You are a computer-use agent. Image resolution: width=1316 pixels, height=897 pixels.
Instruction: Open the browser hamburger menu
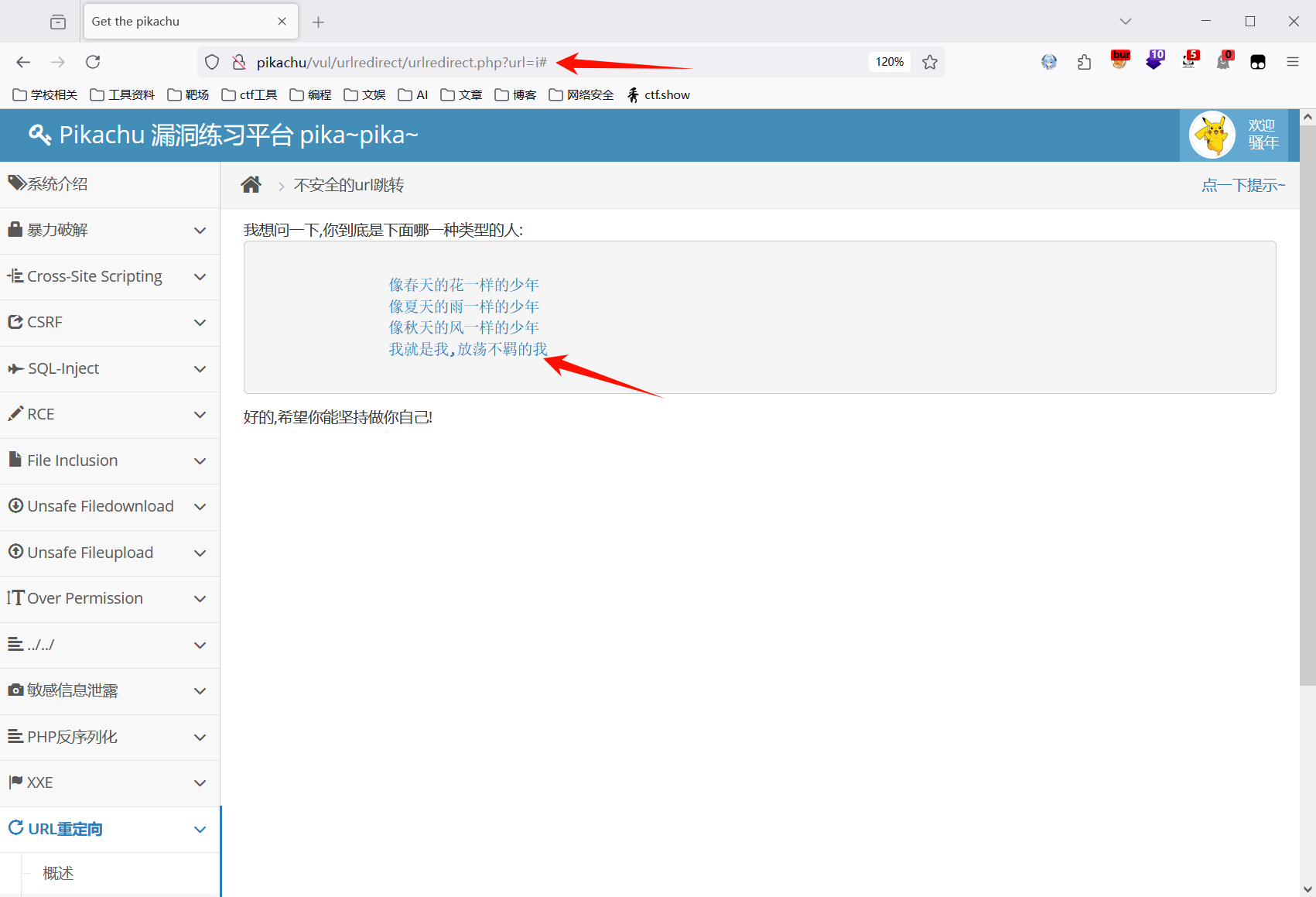tap(1293, 62)
